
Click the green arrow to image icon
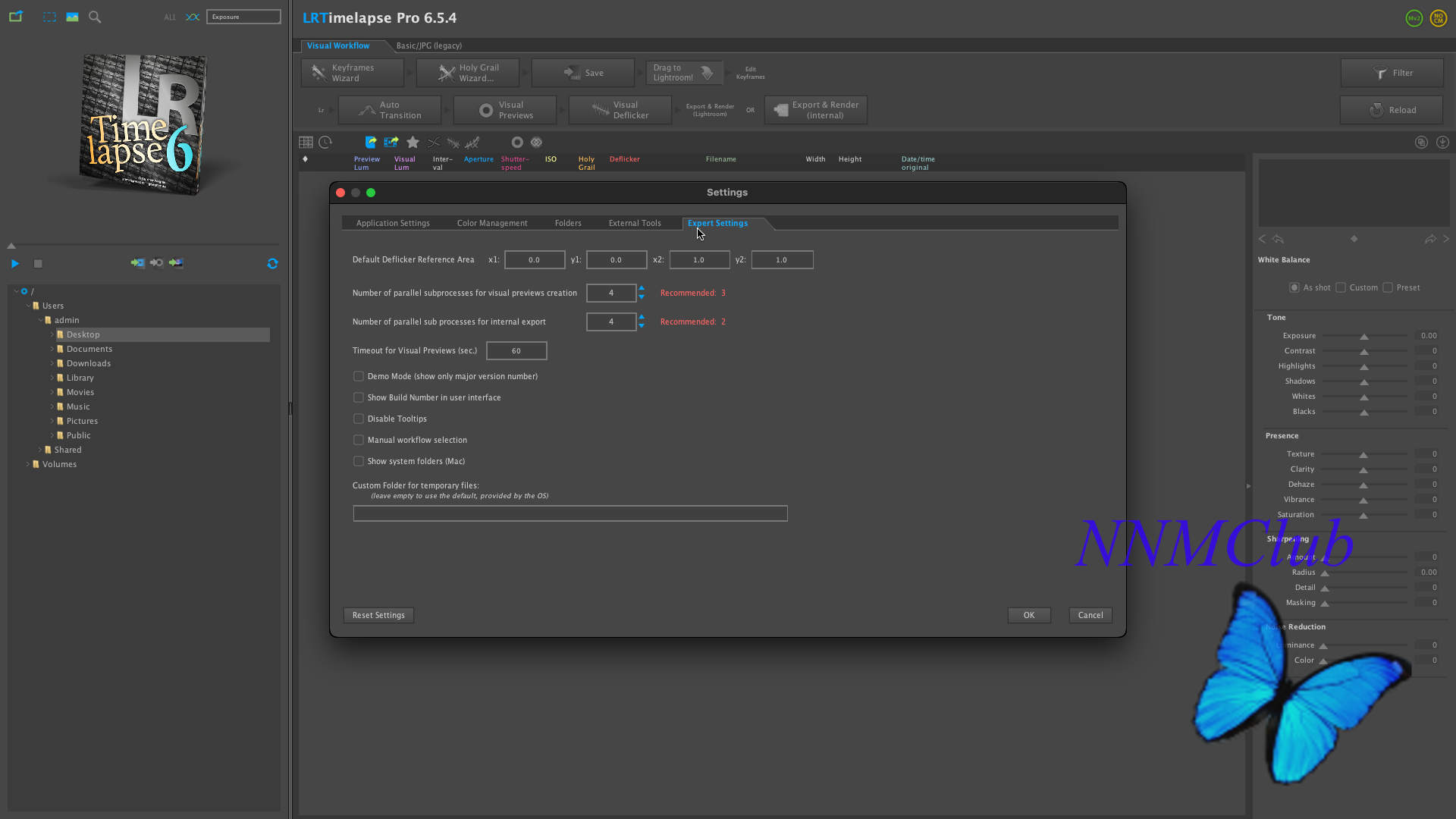[x=176, y=262]
